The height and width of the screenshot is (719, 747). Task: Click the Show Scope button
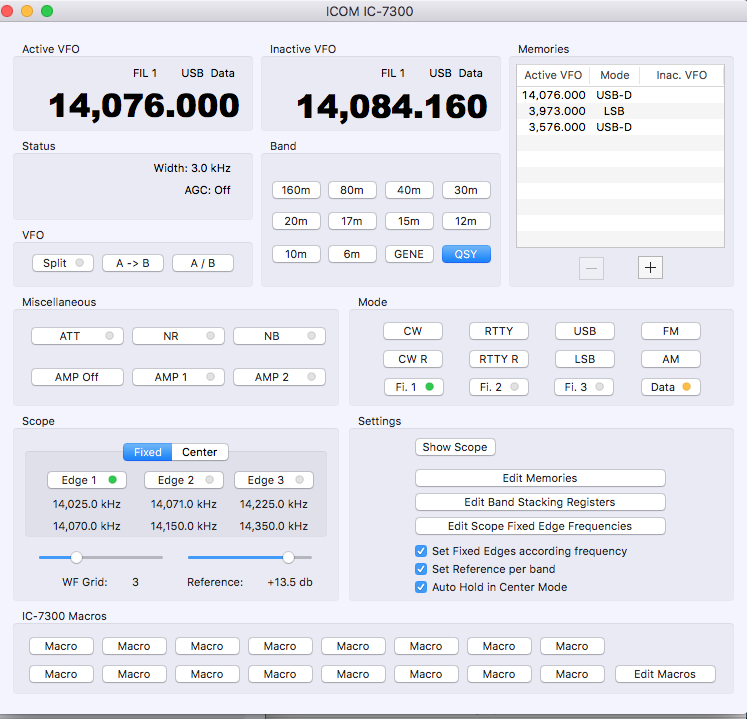[x=455, y=447]
